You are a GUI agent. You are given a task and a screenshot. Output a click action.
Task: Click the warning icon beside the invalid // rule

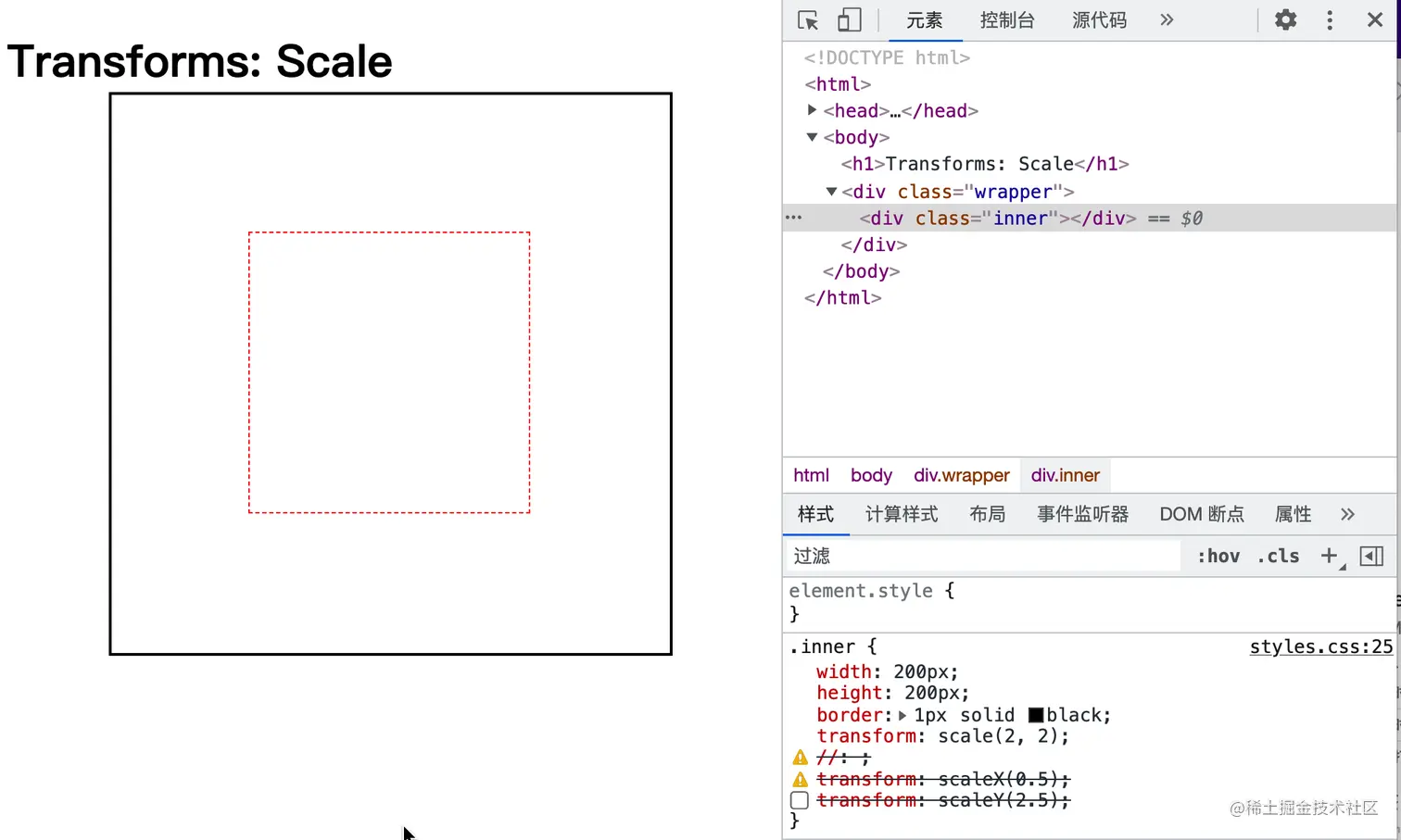(801, 758)
